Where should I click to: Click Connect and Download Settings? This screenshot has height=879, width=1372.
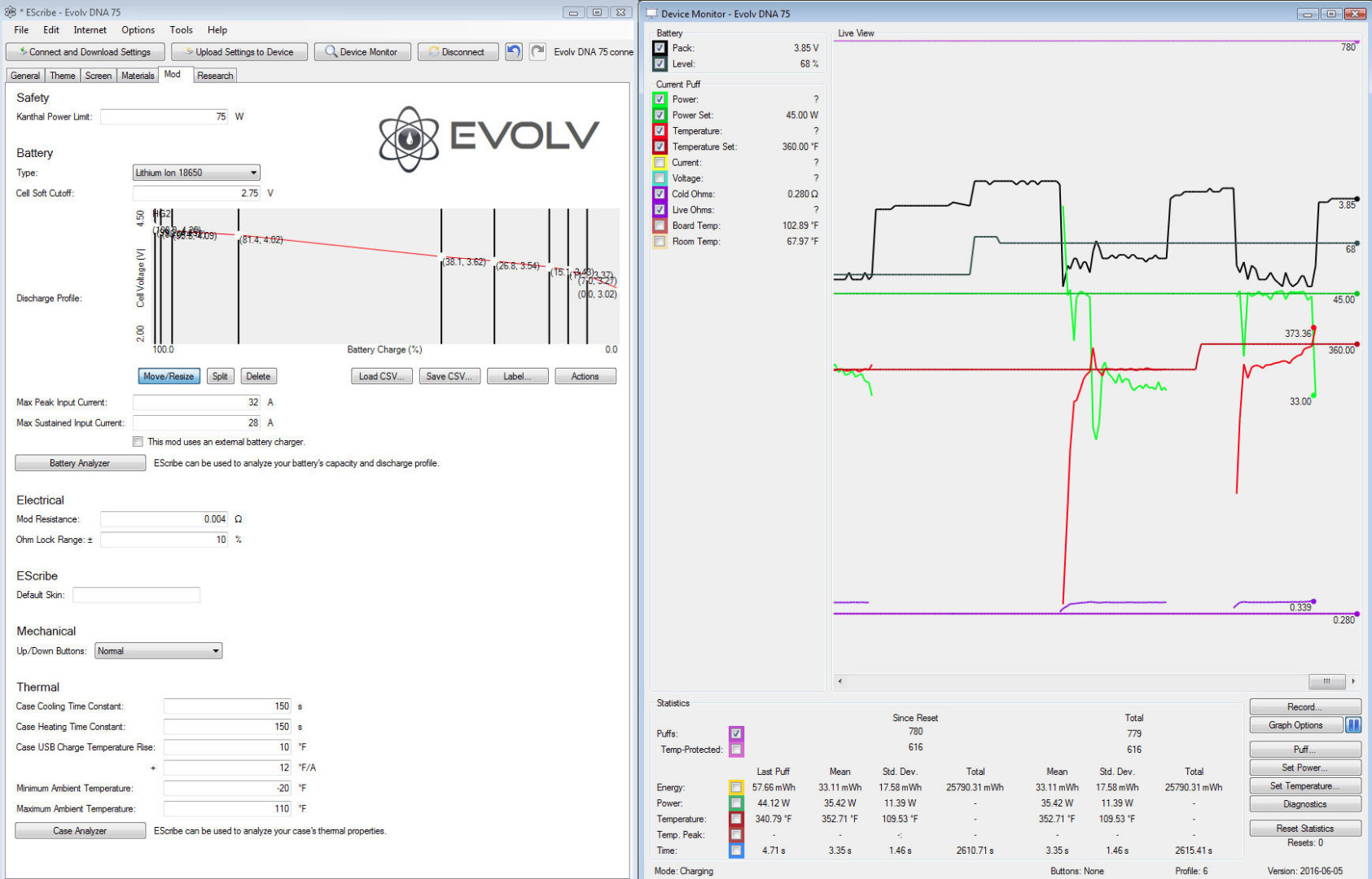tap(85, 52)
